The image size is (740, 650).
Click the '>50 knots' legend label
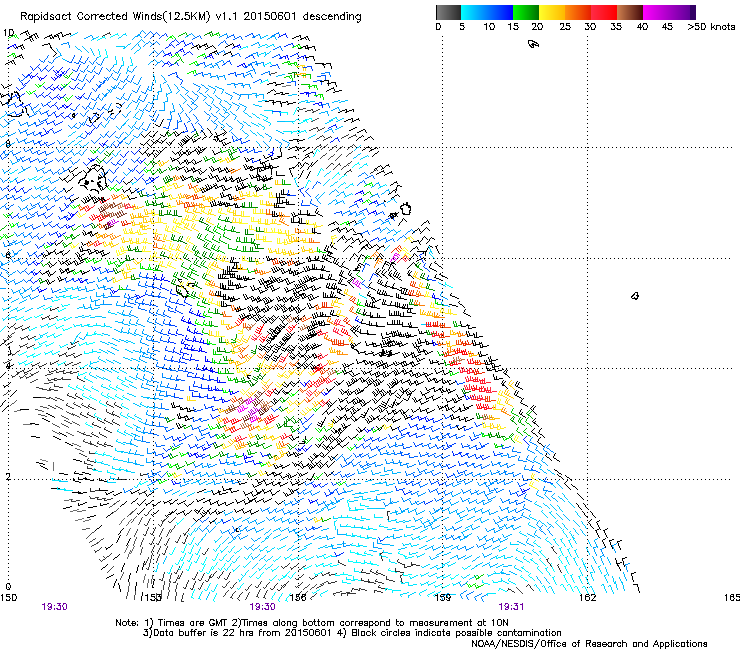pos(711,27)
